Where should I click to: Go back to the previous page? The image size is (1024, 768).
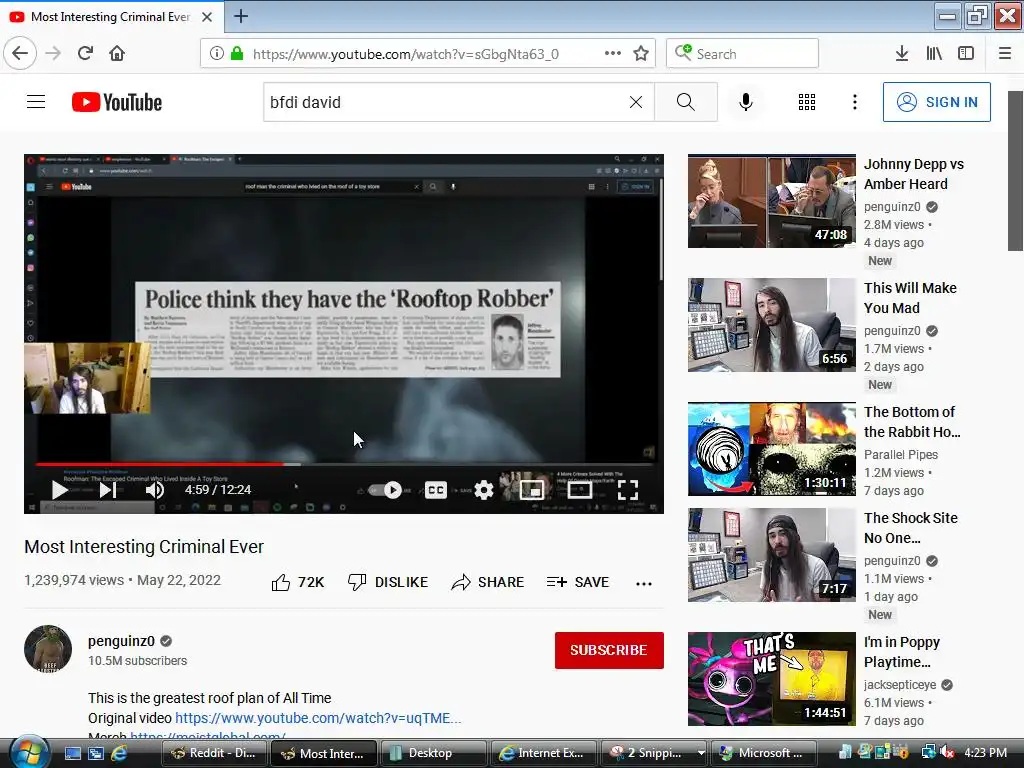pyautogui.click(x=20, y=53)
